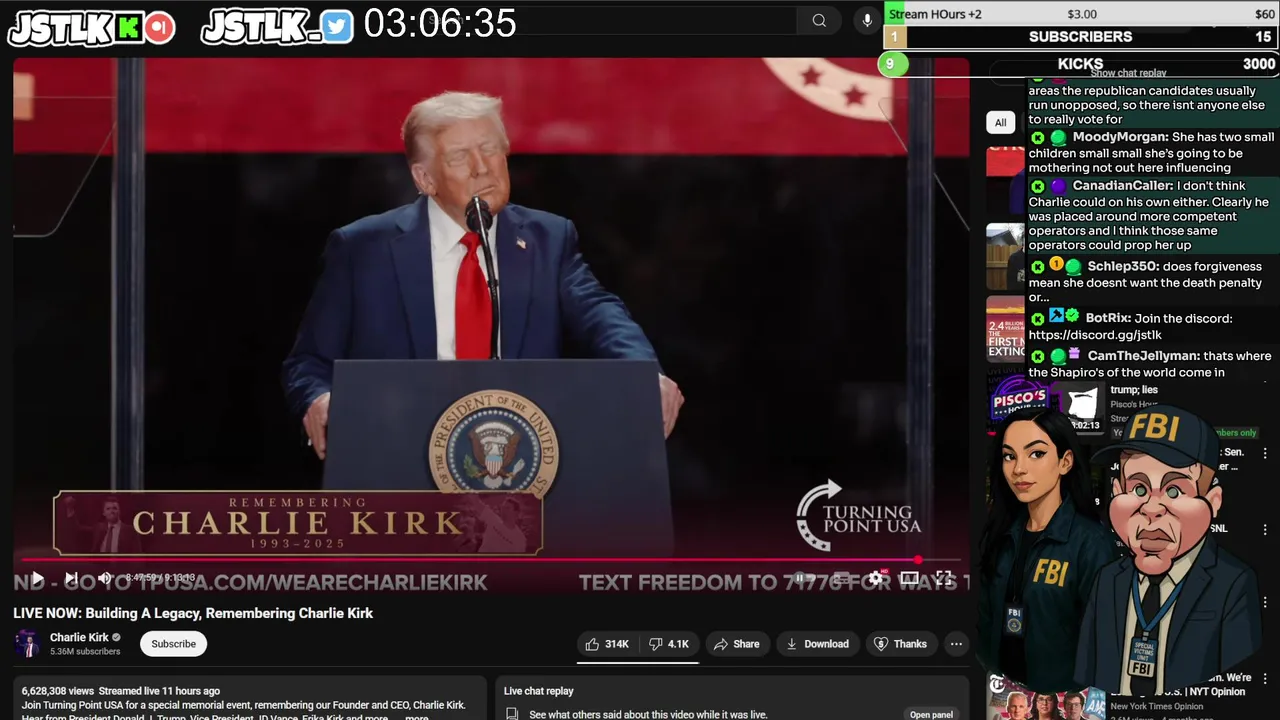This screenshot has height=720, width=1280.
Task: Mute the video player volume
Action: coord(104,578)
